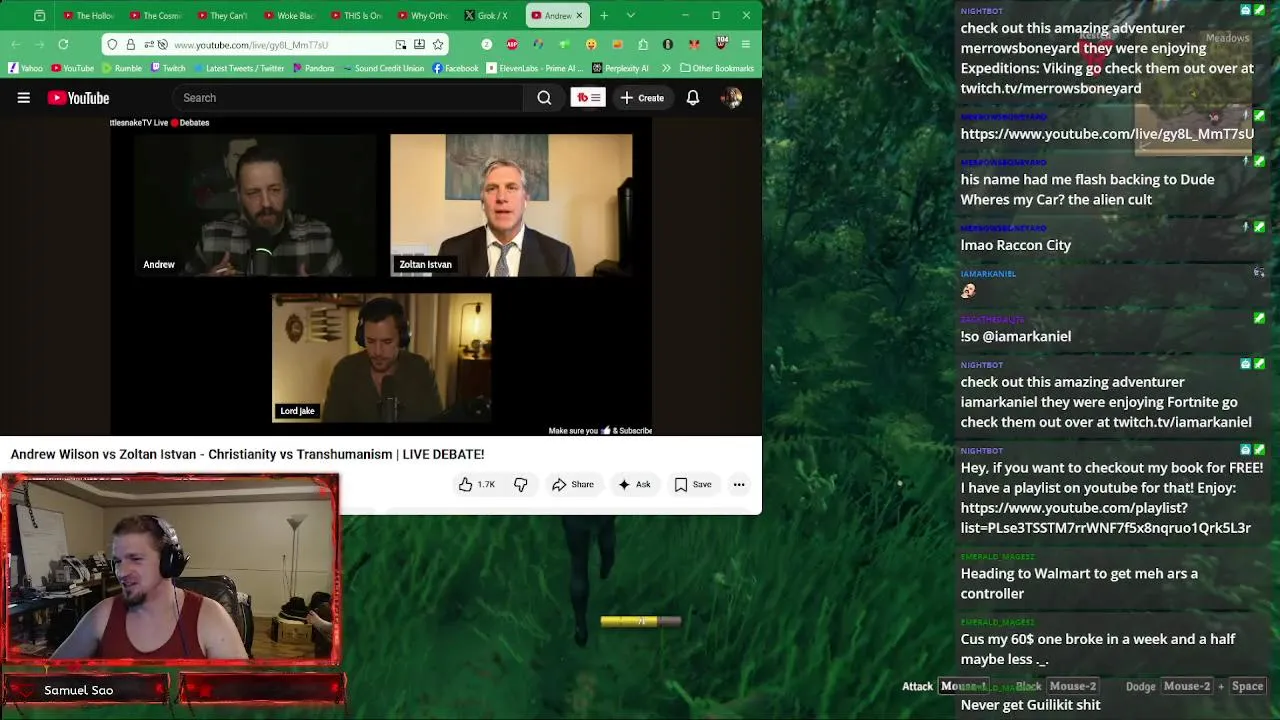Image resolution: width=1280 pixels, height=720 pixels.
Task: Switch to THIS Is On tab
Action: 355,15
